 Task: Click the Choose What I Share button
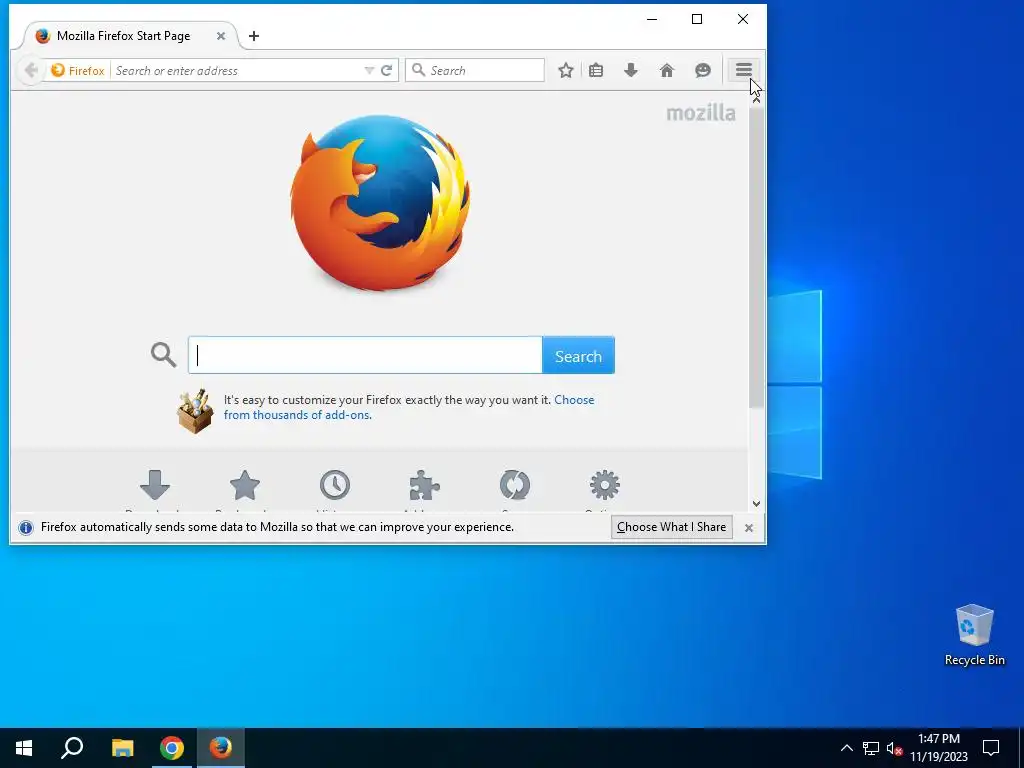671,527
